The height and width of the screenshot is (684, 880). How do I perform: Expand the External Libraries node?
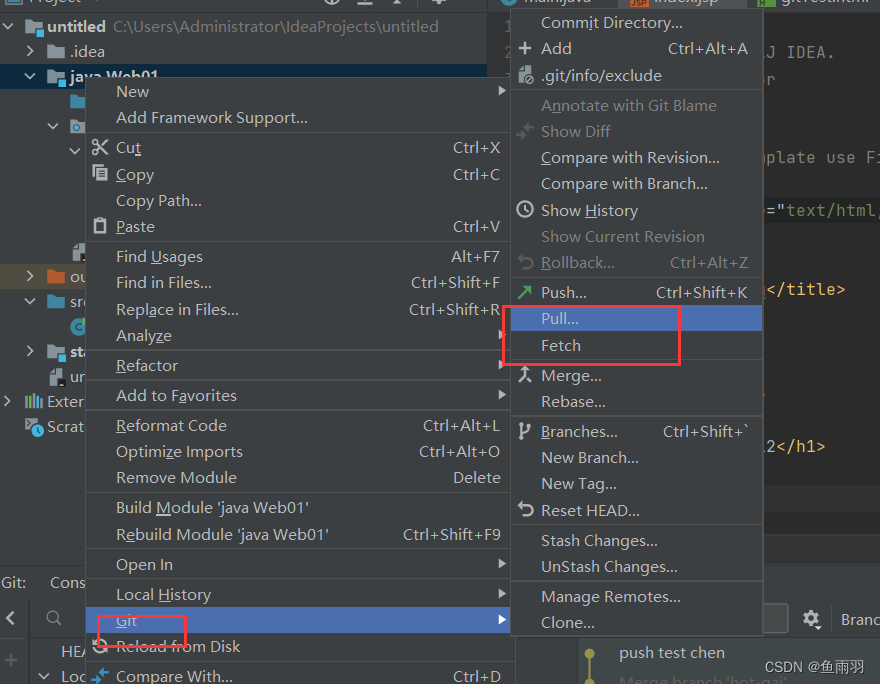(x=7, y=401)
